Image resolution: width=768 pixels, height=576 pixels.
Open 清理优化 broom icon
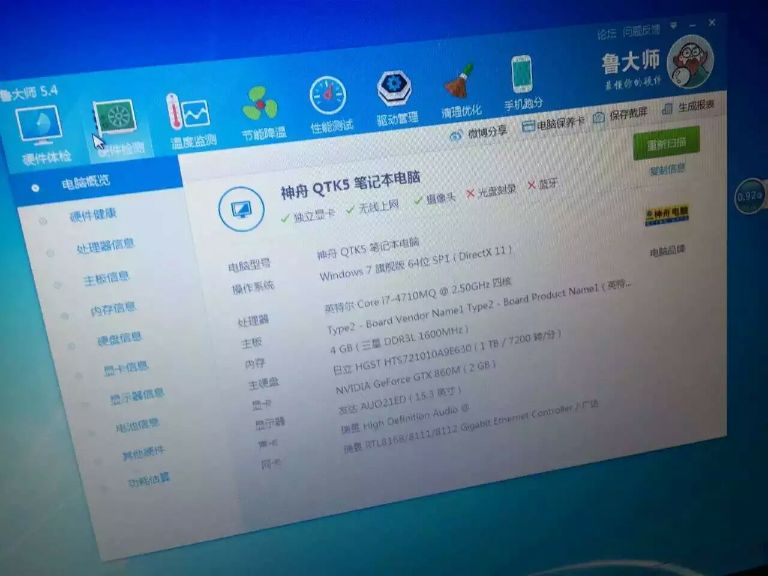(459, 81)
